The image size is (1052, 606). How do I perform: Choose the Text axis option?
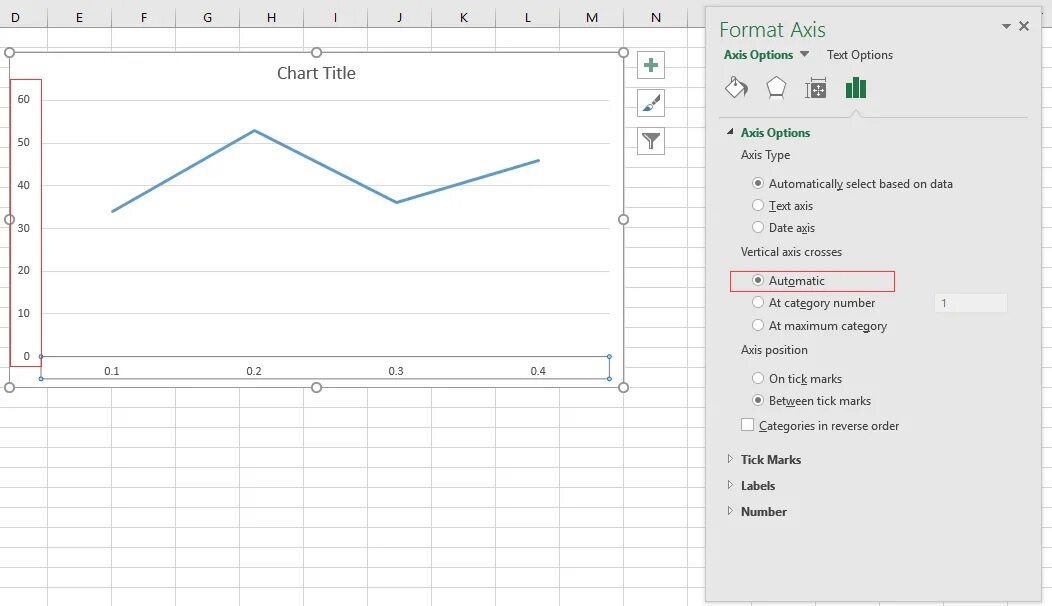tap(782, 205)
